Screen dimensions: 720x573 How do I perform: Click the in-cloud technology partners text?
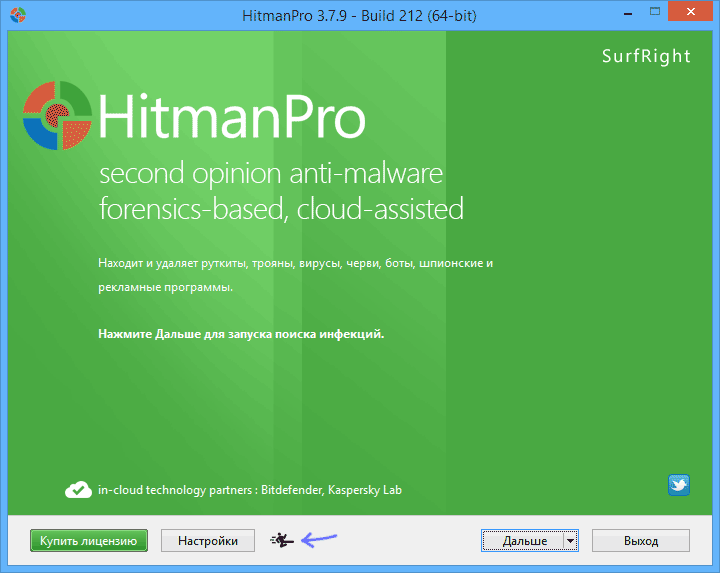click(250, 490)
